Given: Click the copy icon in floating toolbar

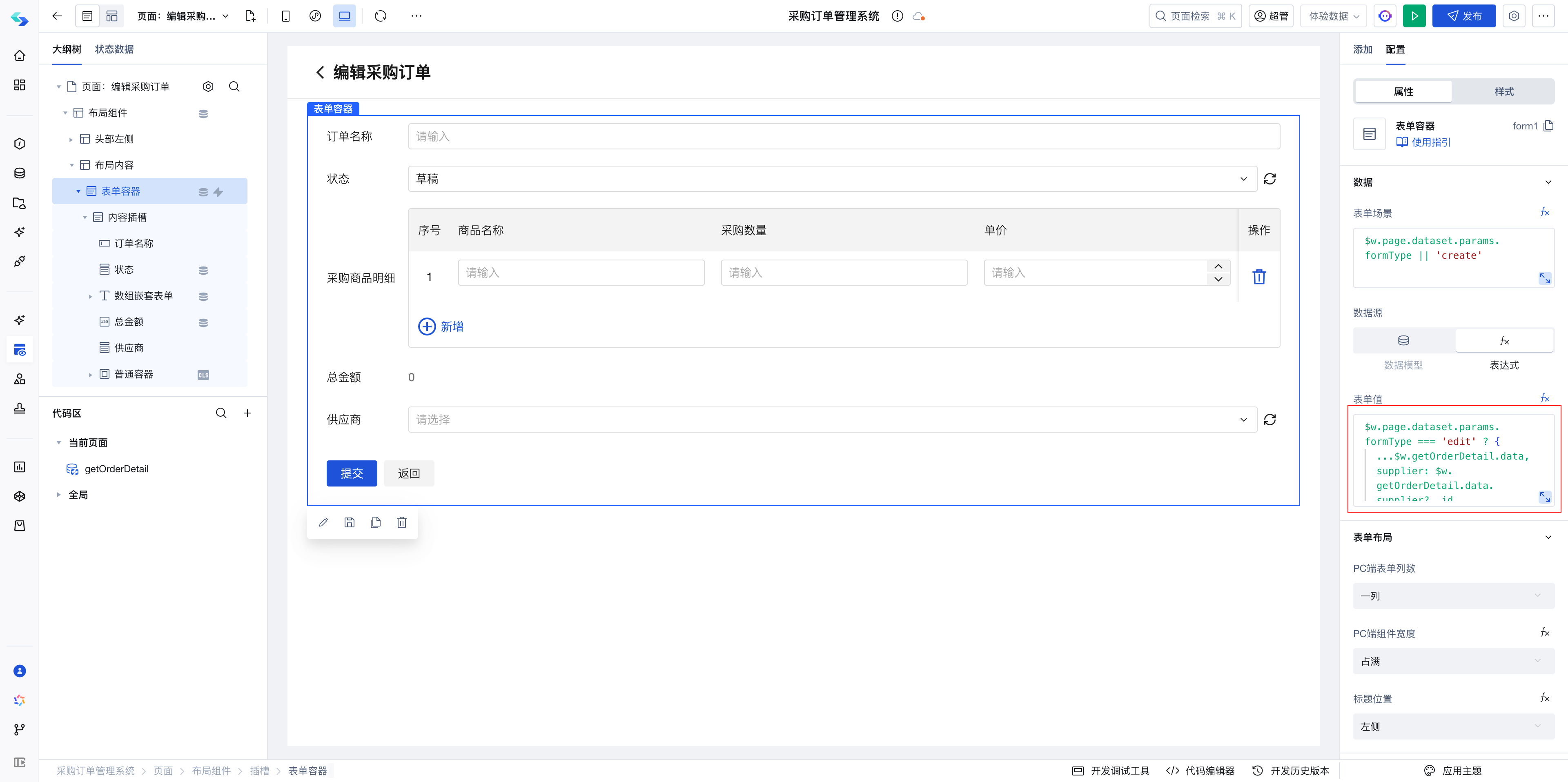Looking at the screenshot, I should pos(376,522).
